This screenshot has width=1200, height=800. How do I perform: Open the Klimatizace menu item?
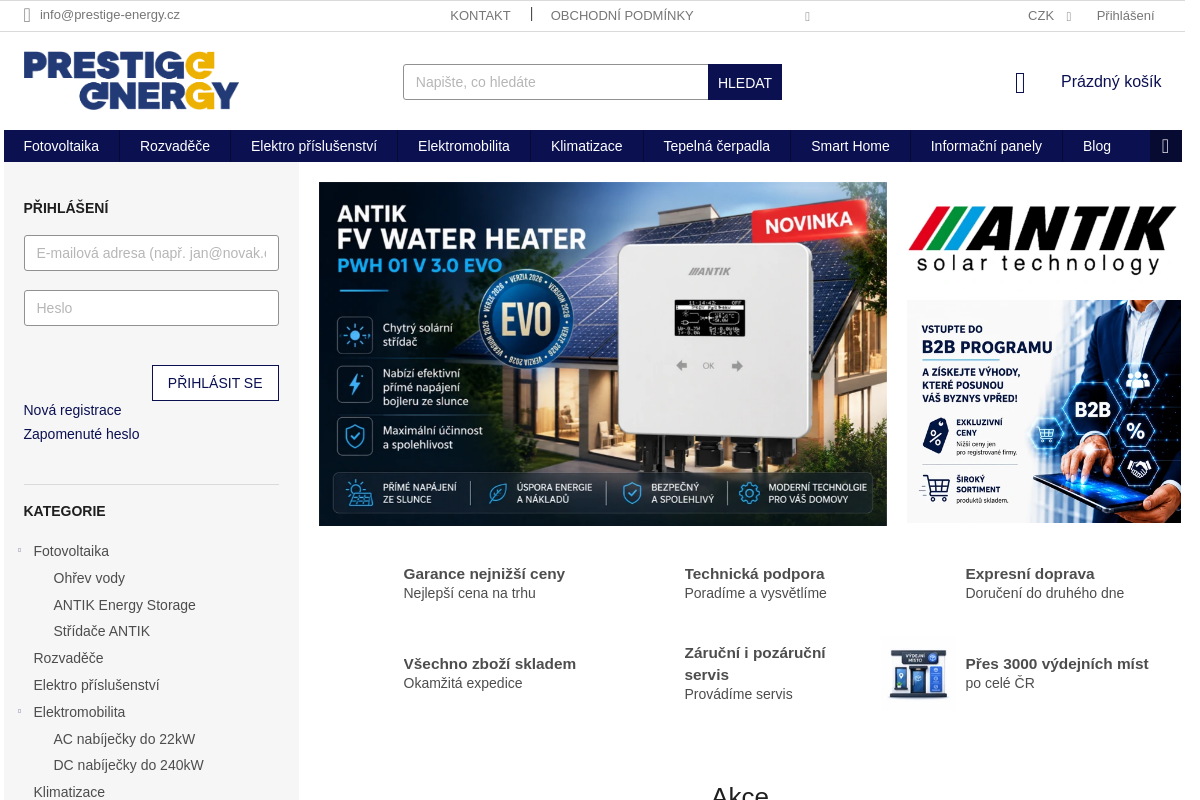click(x=586, y=146)
